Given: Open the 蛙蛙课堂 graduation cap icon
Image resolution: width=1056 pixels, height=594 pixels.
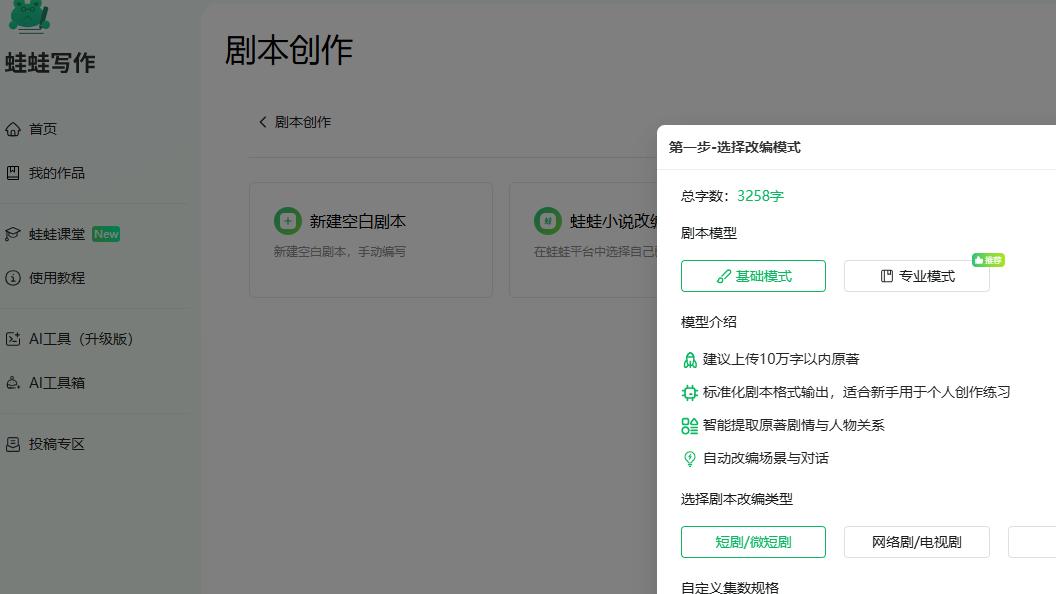Looking at the screenshot, I should tap(13, 233).
